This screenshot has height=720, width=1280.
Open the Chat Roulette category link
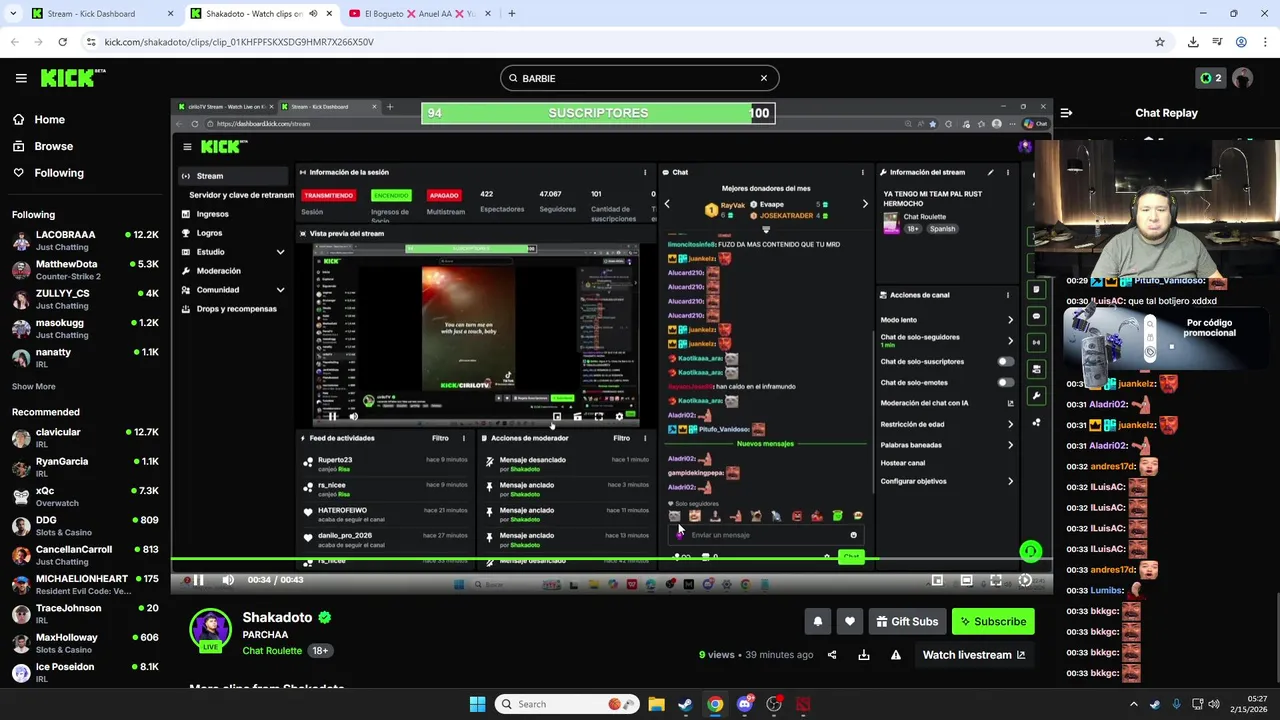[x=272, y=650]
